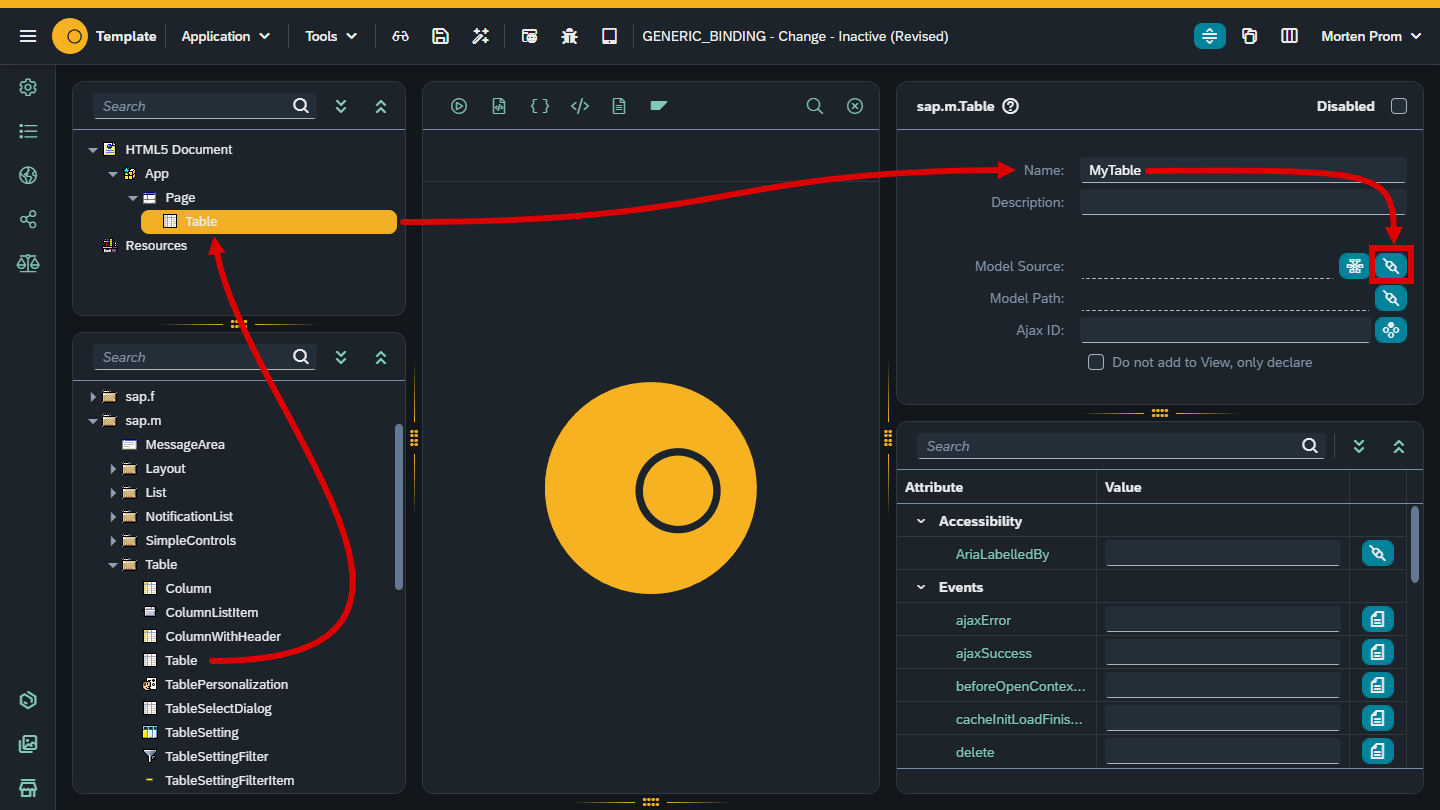The width and height of the screenshot is (1440, 810).
Task: Click the magic wand icon in toolbar
Action: (x=481, y=36)
